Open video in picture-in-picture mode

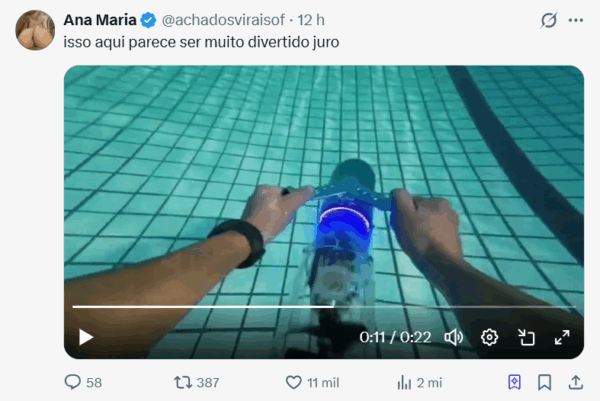pyautogui.click(x=526, y=337)
